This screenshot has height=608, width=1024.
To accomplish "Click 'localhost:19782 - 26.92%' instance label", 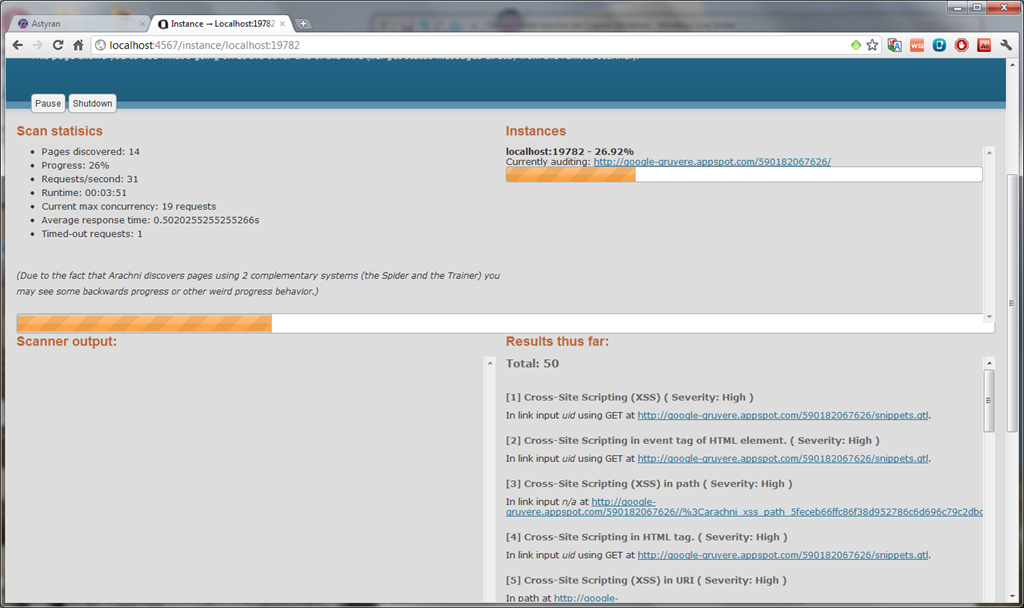I will coord(569,152).
